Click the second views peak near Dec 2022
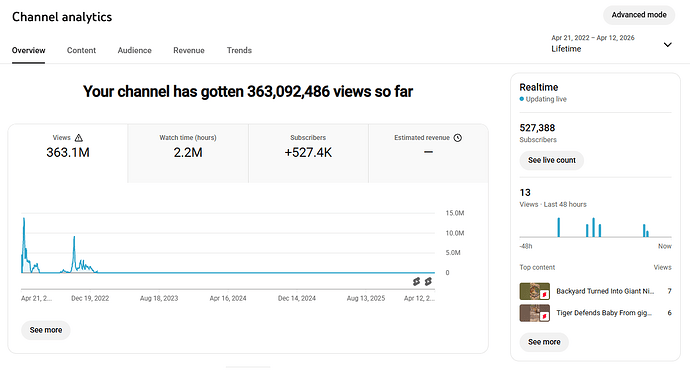Screen dimensions: 690x370 [74, 237]
